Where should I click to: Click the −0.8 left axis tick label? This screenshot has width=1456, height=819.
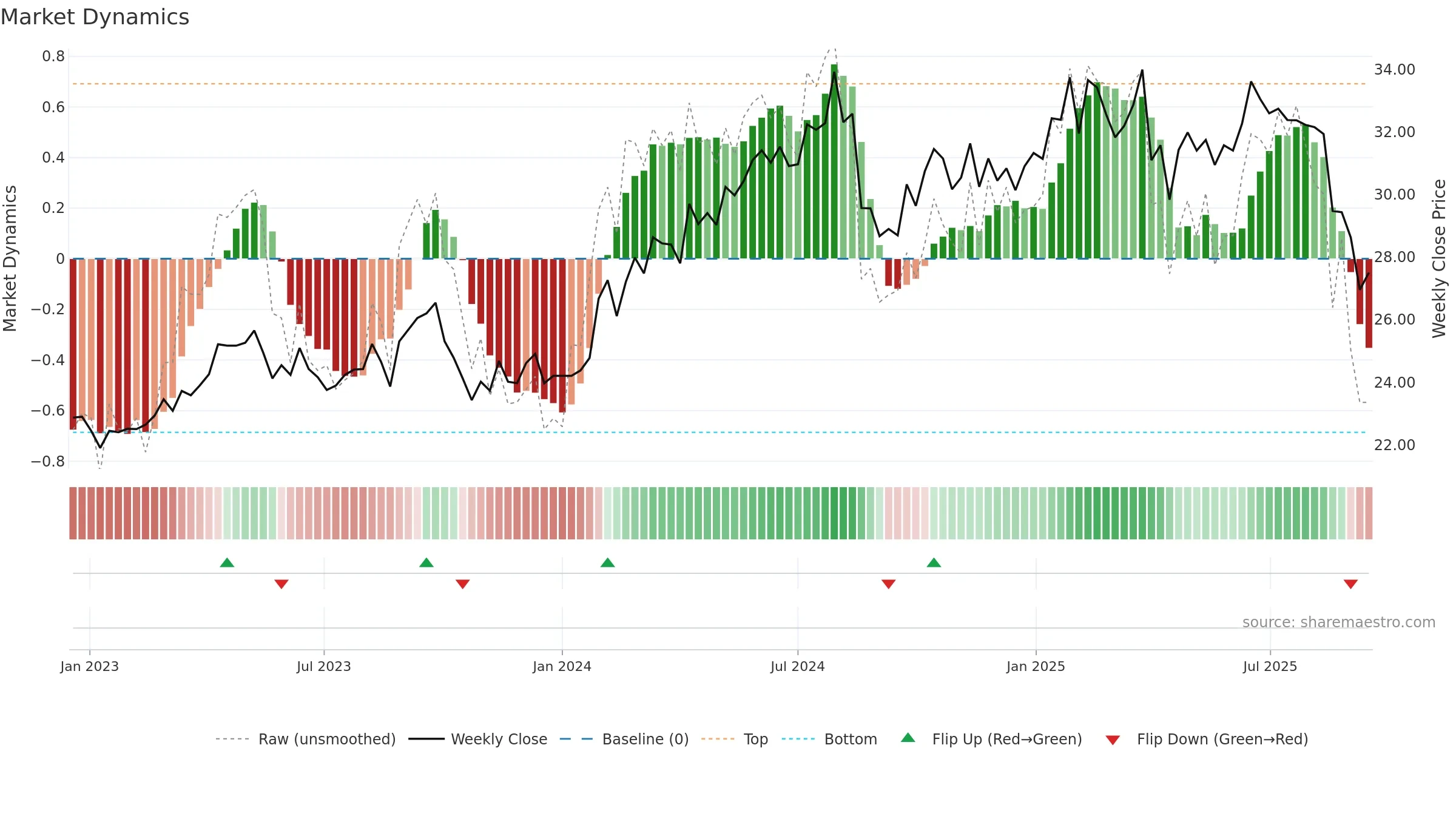[x=48, y=462]
